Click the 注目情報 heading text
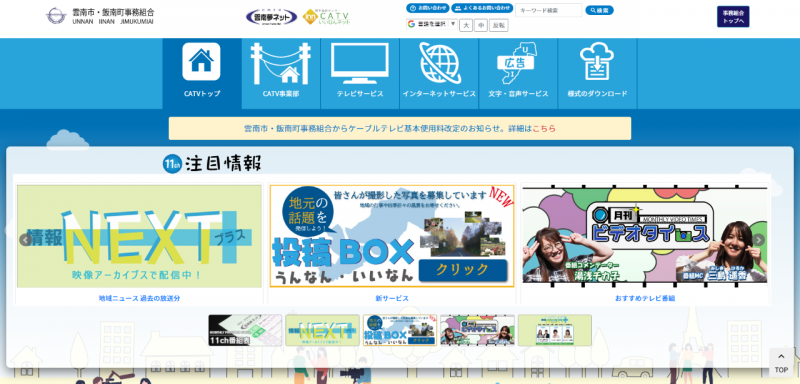Viewport: 800px width, 384px height. (223, 164)
